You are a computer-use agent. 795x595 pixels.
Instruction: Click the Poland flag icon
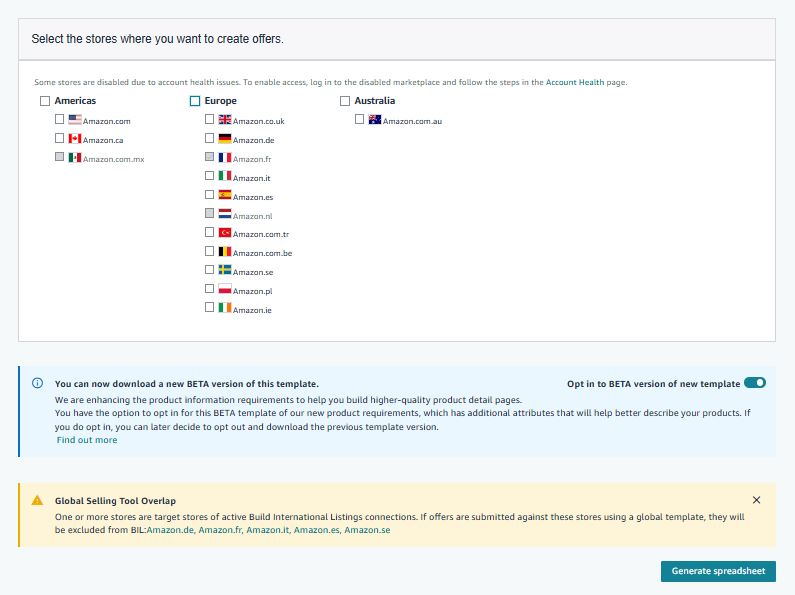coord(225,289)
